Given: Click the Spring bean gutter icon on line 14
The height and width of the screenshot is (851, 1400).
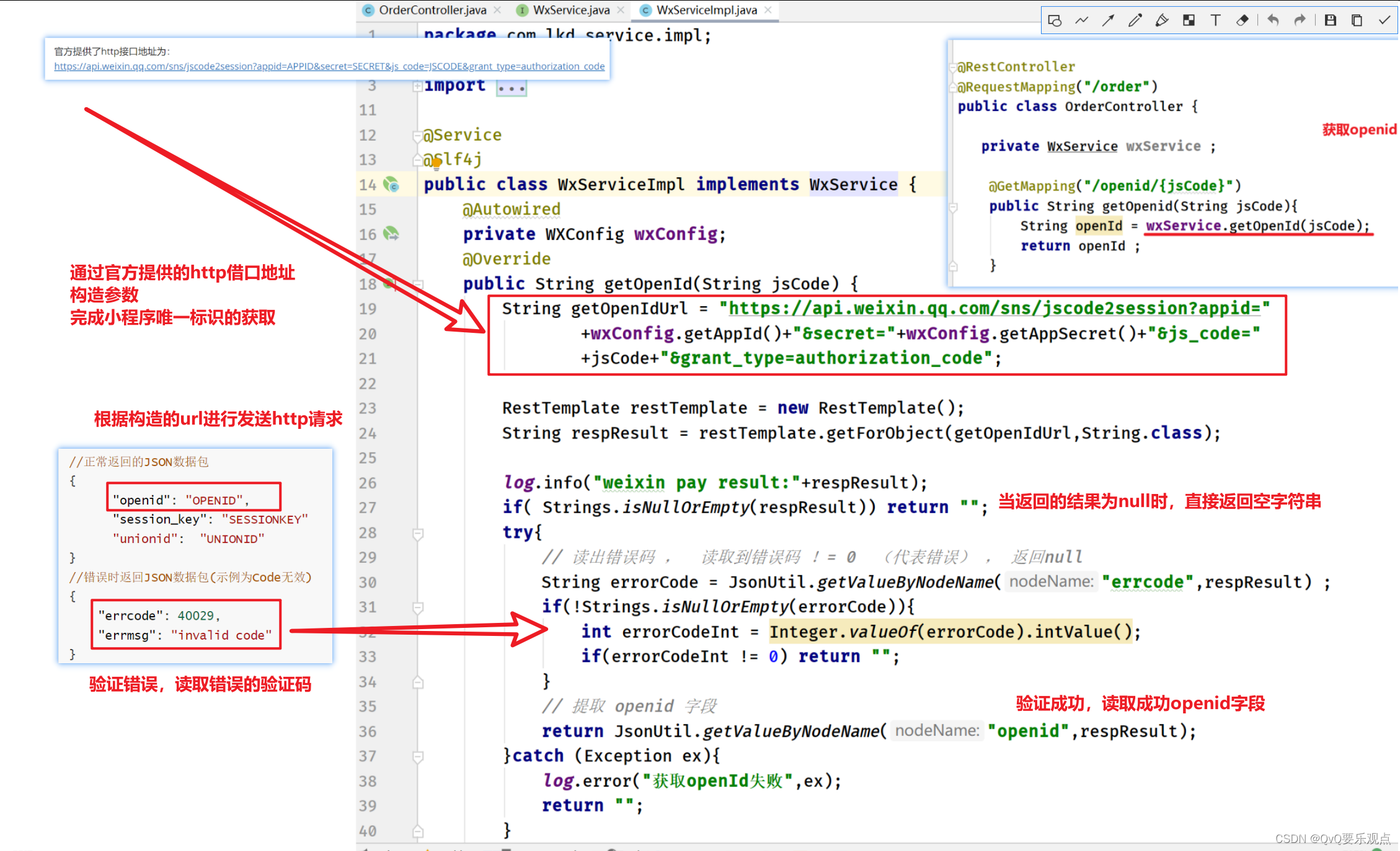Looking at the screenshot, I should 391,185.
